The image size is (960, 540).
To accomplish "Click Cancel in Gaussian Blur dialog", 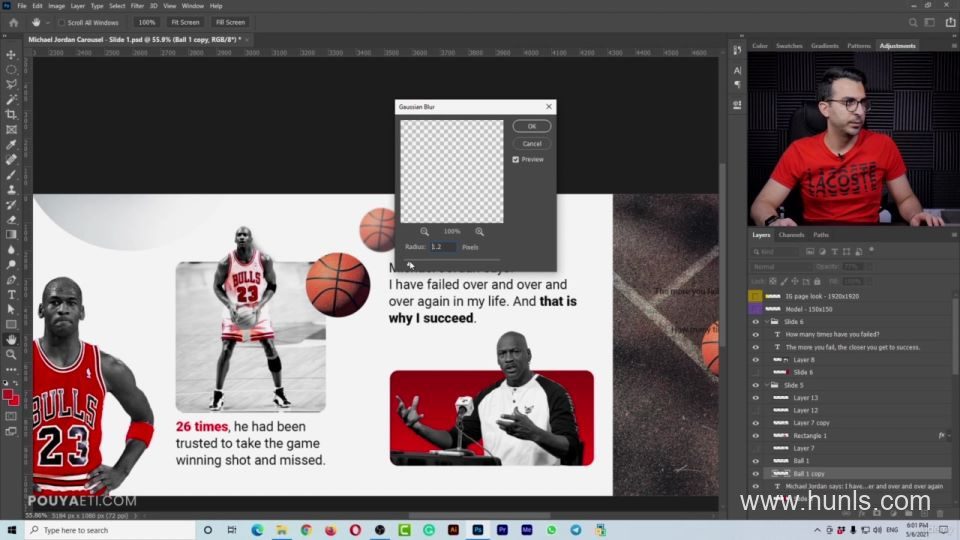I will (x=531, y=144).
